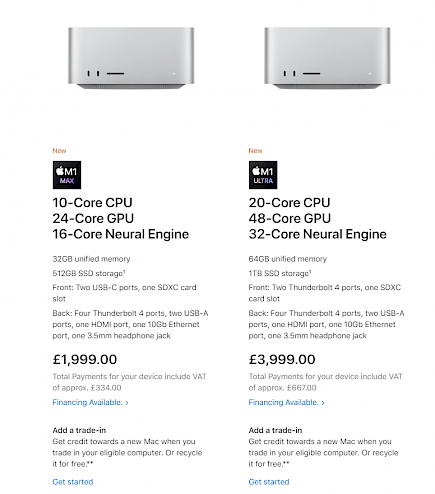Click Add a trade-in heading for M1 Ultra
This screenshot has width=435, height=494.
click(275, 430)
